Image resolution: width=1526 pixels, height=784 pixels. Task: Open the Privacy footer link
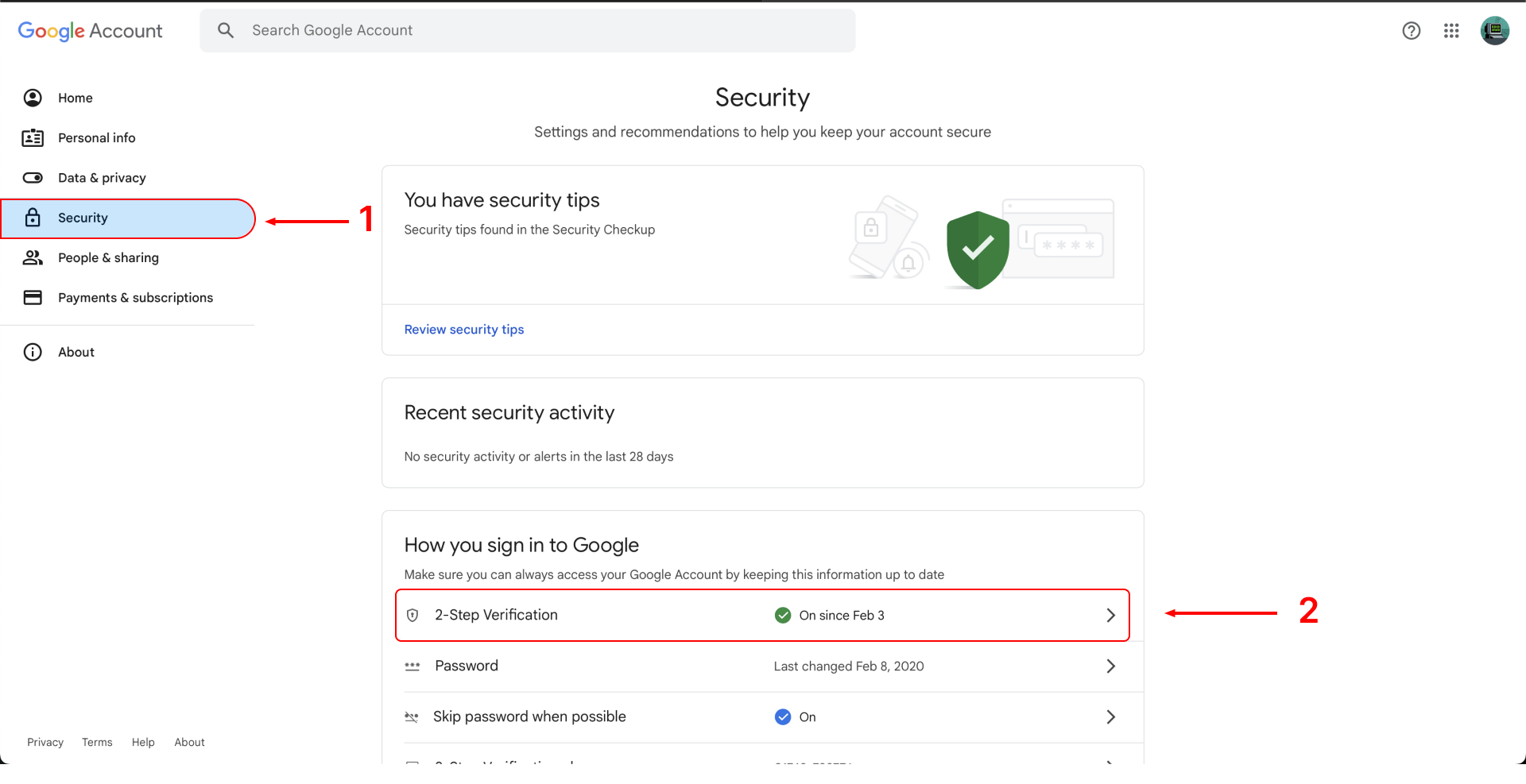coord(45,742)
